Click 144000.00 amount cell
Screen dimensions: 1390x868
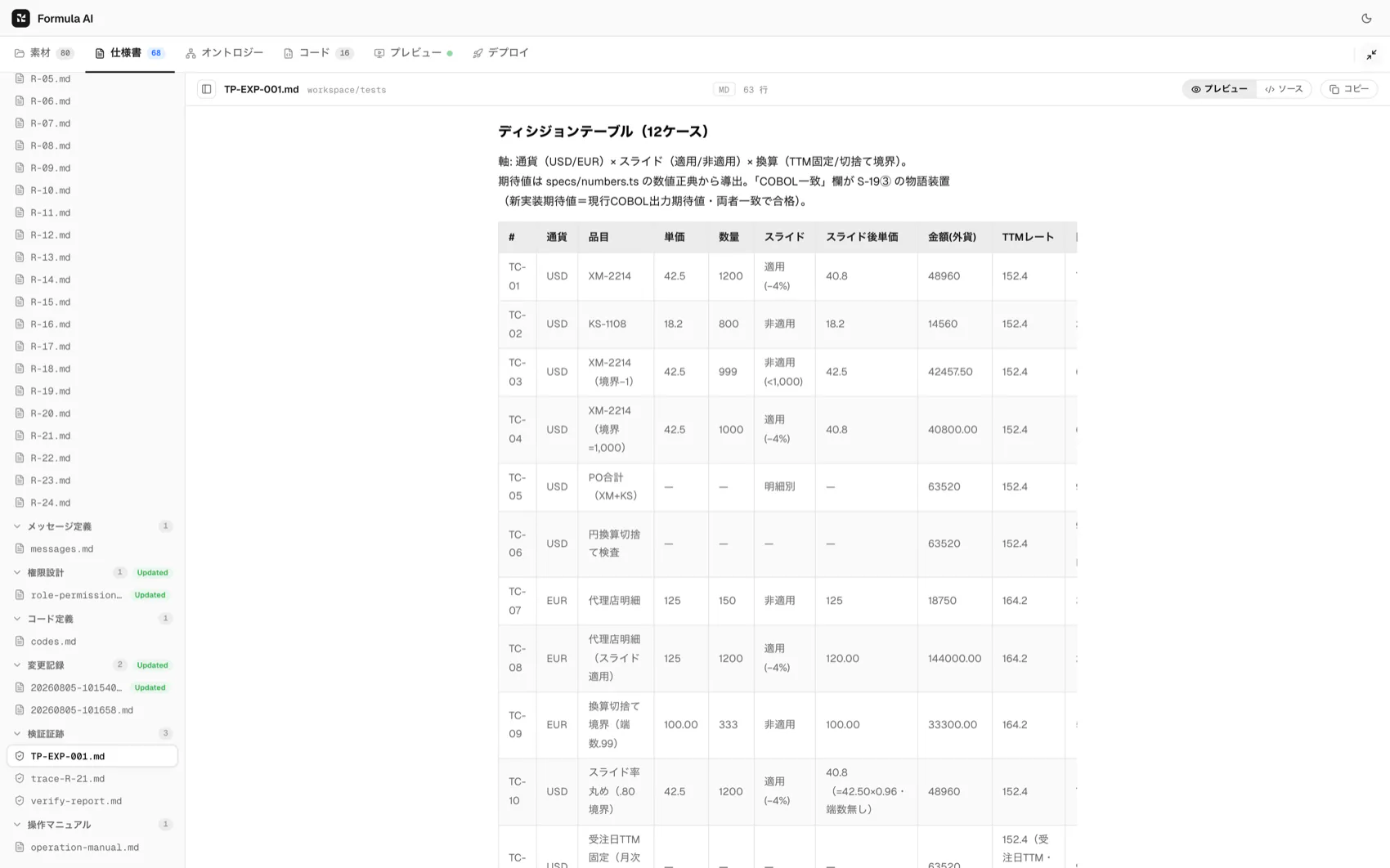954,659
